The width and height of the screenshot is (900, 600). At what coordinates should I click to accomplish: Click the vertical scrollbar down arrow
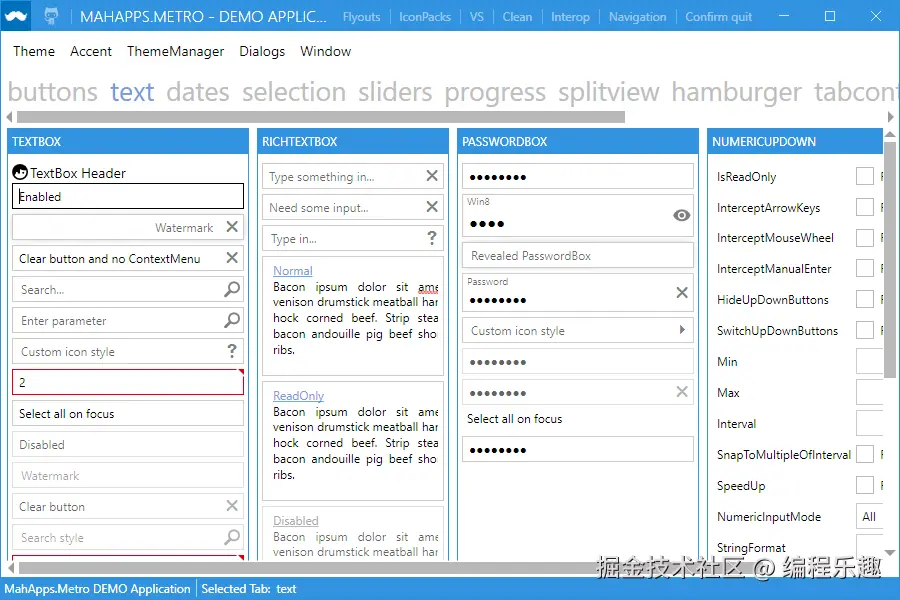[890, 553]
